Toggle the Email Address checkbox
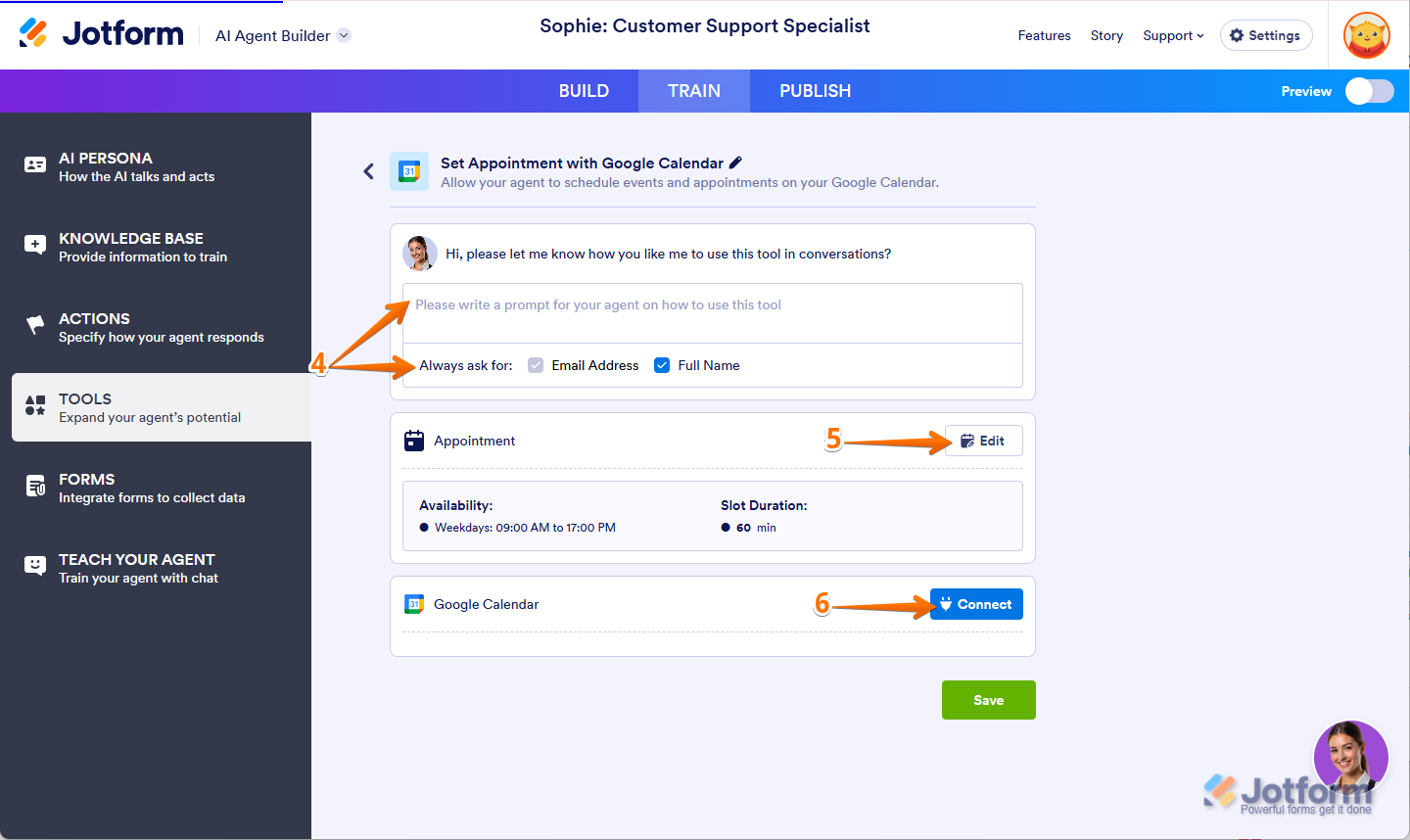Image resolution: width=1410 pixels, height=840 pixels. point(536,365)
